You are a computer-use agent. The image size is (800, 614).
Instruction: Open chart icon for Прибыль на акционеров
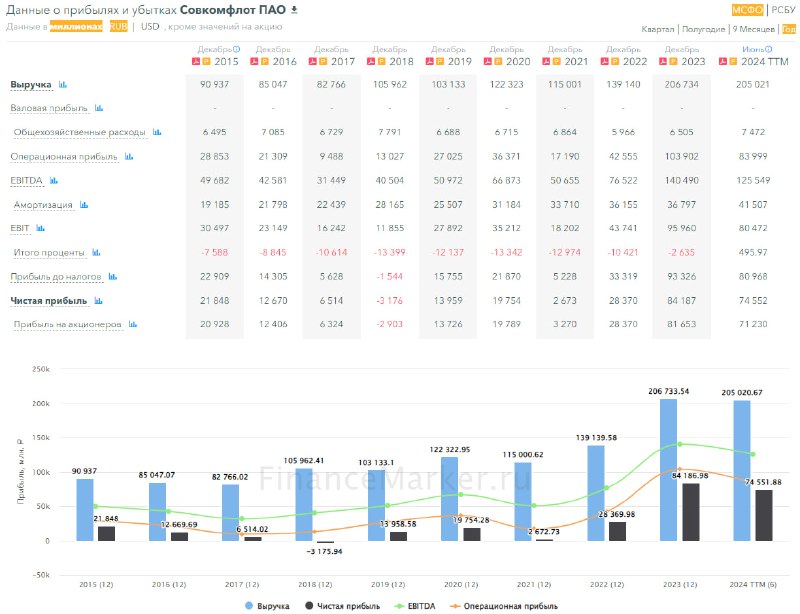click(x=133, y=324)
